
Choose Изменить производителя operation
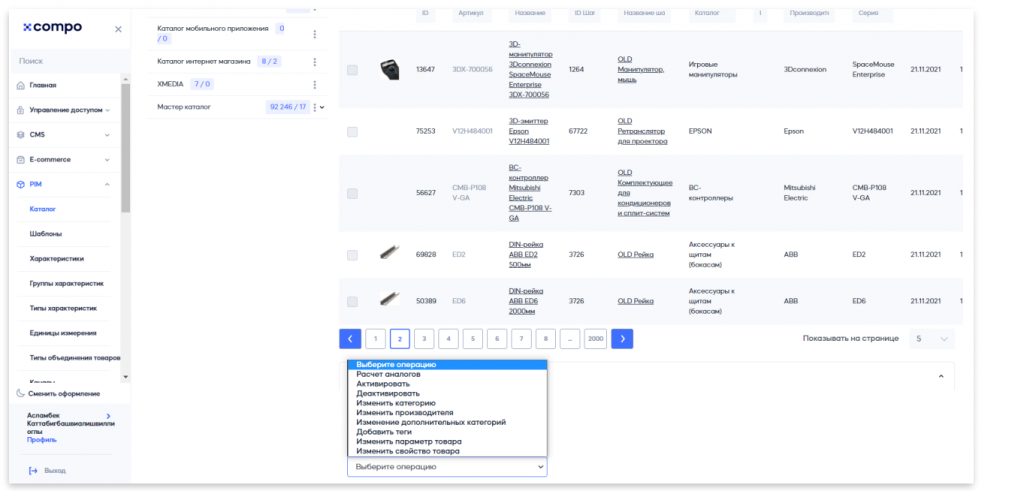tap(447, 413)
